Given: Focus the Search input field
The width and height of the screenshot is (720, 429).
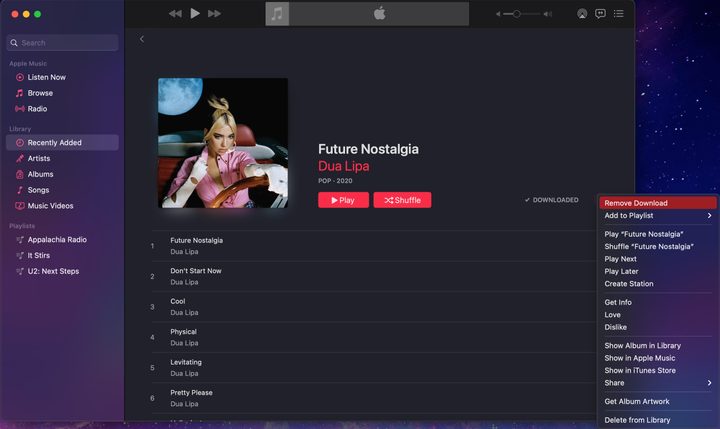Looking at the screenshot, I should coord(62,43).
